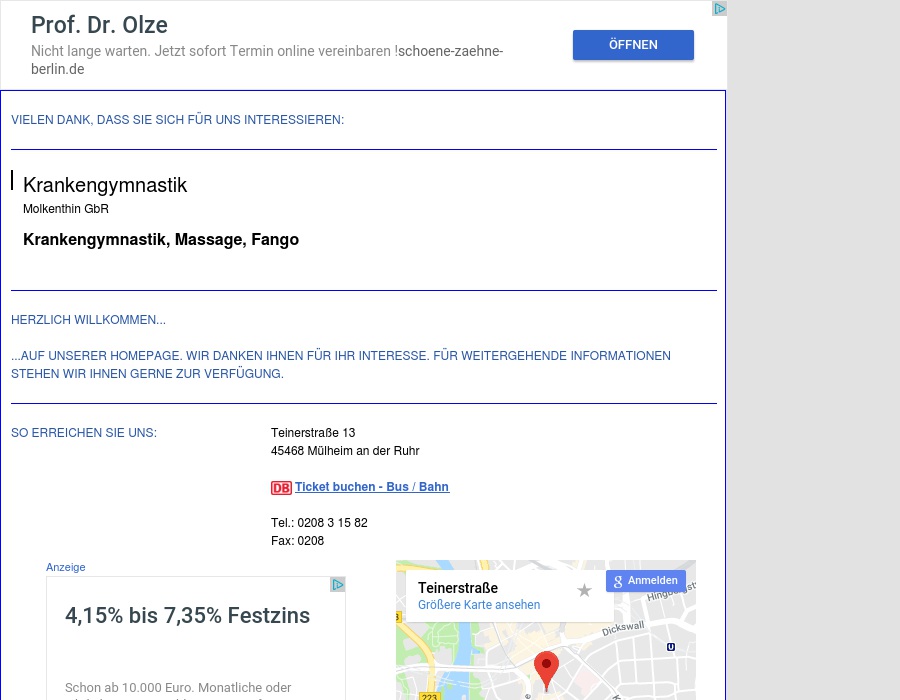Click the red location pin on the map
900x700 pixels.
pos(546,668)
